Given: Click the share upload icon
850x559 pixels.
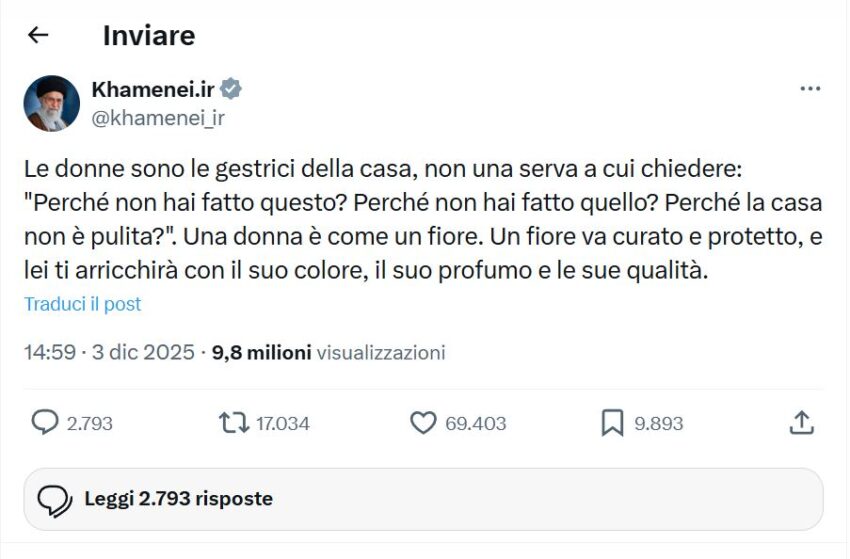Looking at the screenshot, I should pos(801,423).
